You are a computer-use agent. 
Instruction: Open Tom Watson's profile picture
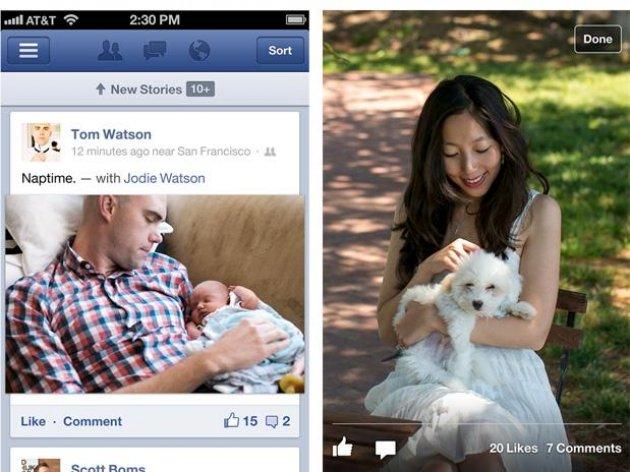(41, 142)
